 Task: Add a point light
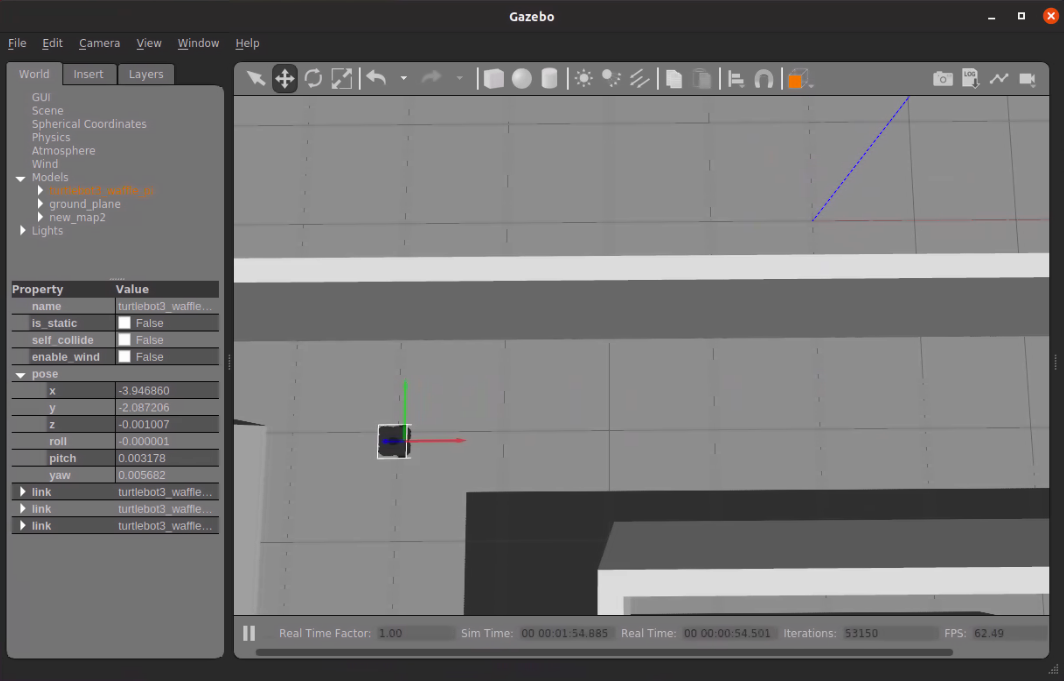[584, 79]
